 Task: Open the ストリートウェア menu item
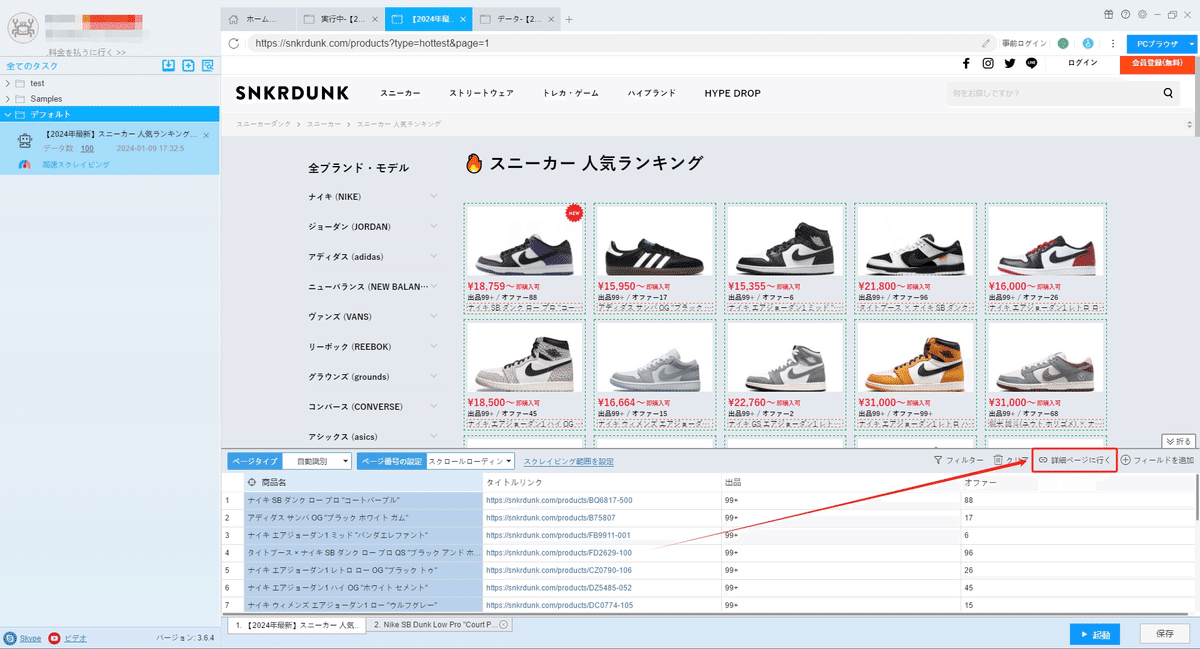[x=481, y=93]
